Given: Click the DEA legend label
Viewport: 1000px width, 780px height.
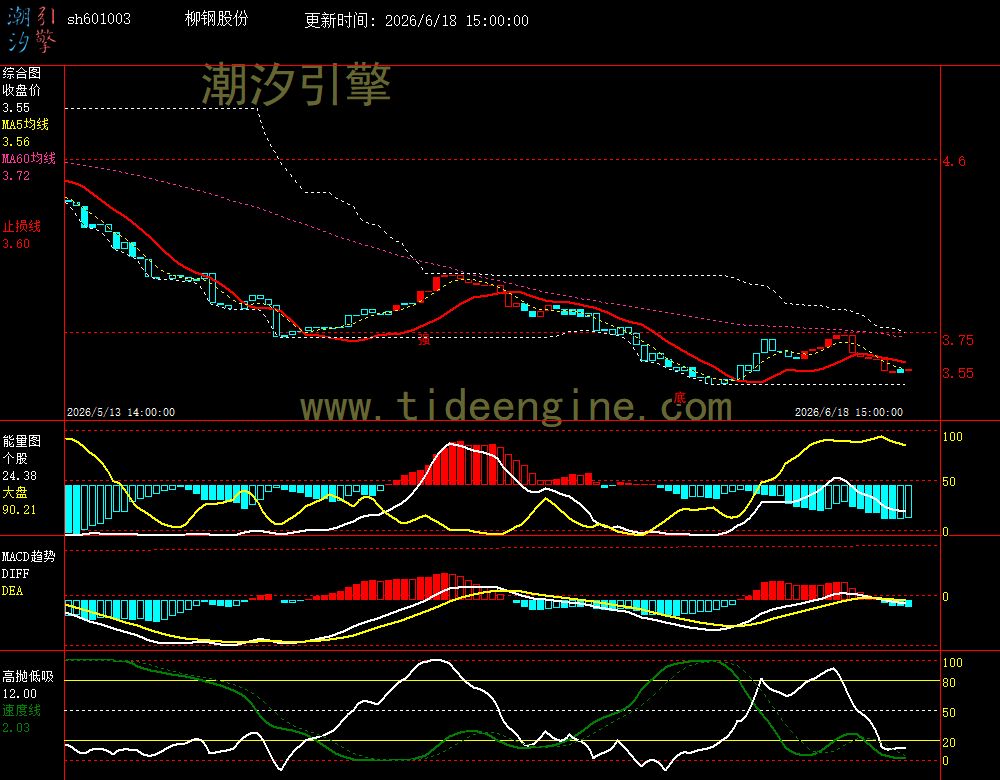Looking at the screenshot, I should click(x=12, y=591).
